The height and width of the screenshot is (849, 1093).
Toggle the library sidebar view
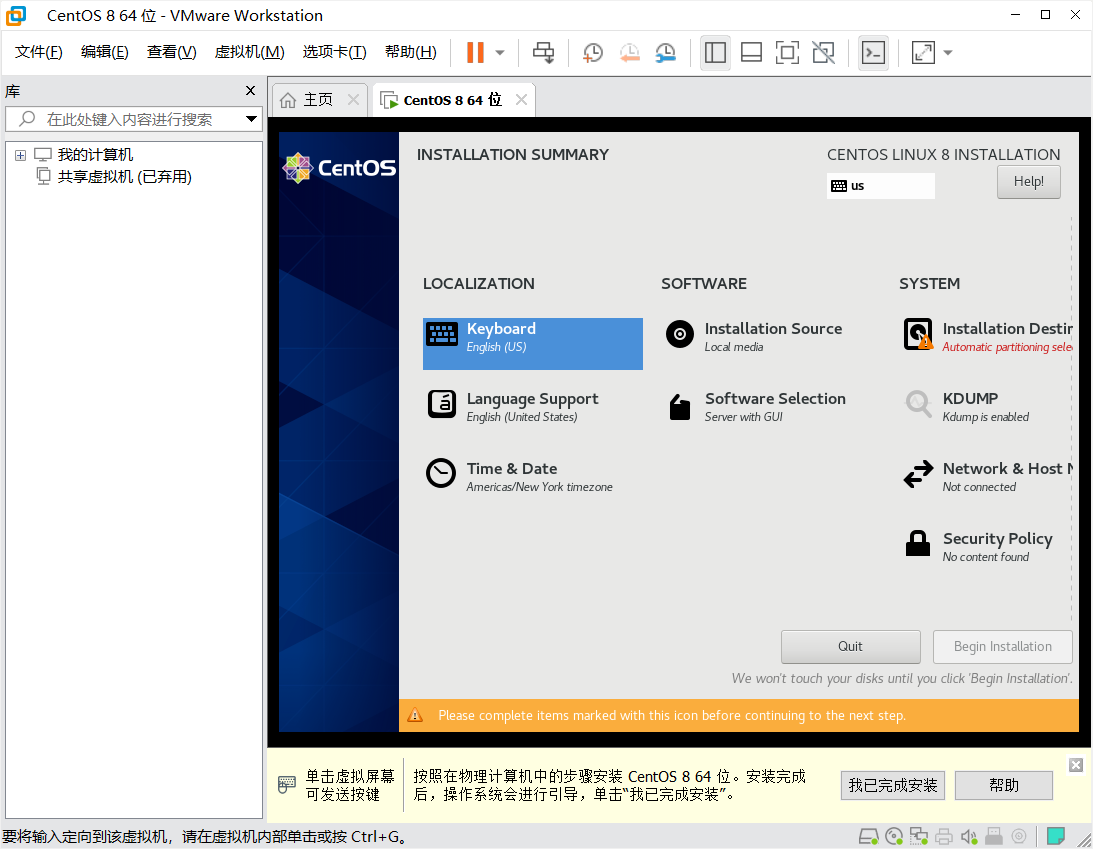click(715, 52)
